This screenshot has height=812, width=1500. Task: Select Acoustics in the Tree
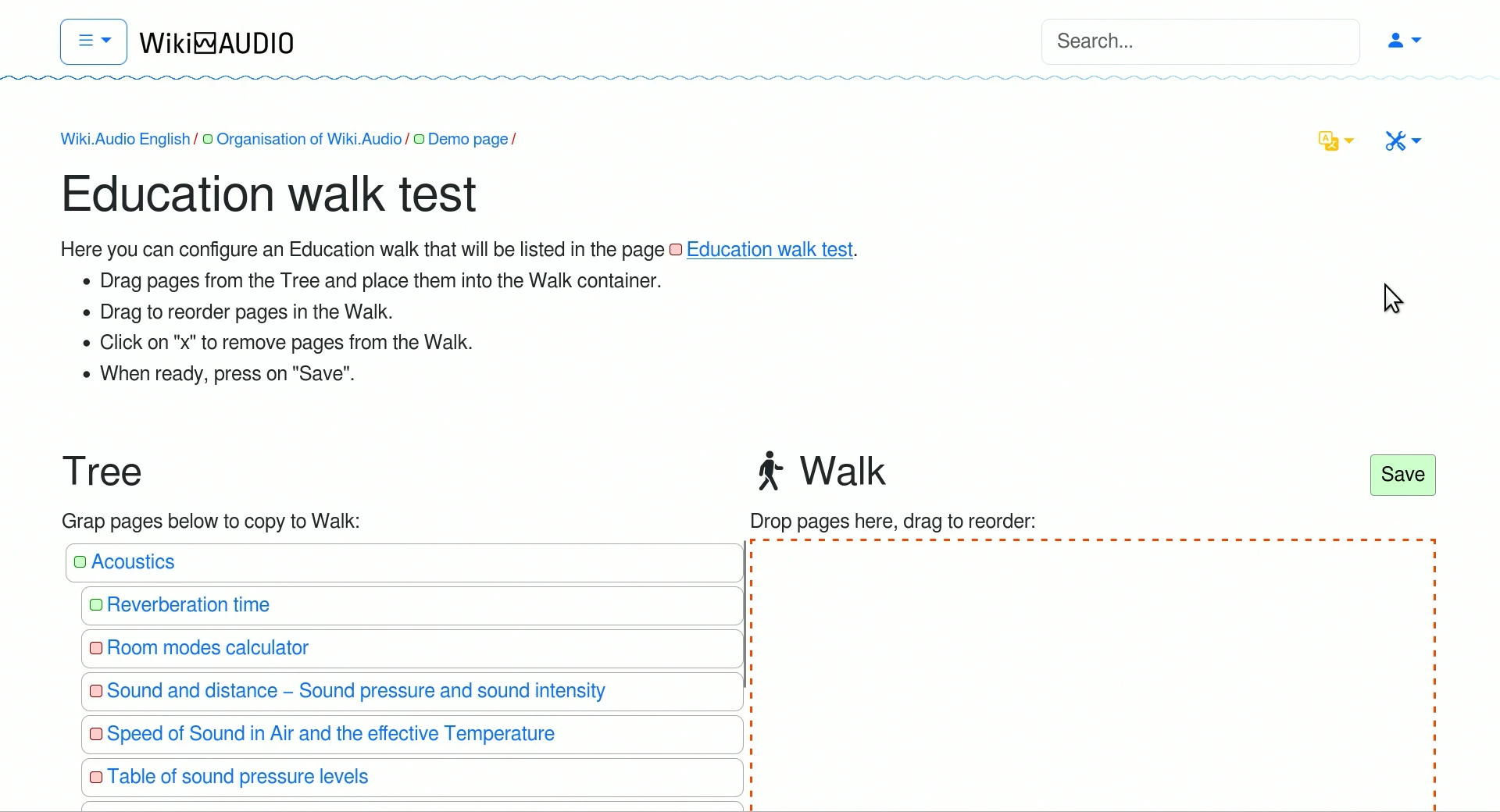coord(134,563)
